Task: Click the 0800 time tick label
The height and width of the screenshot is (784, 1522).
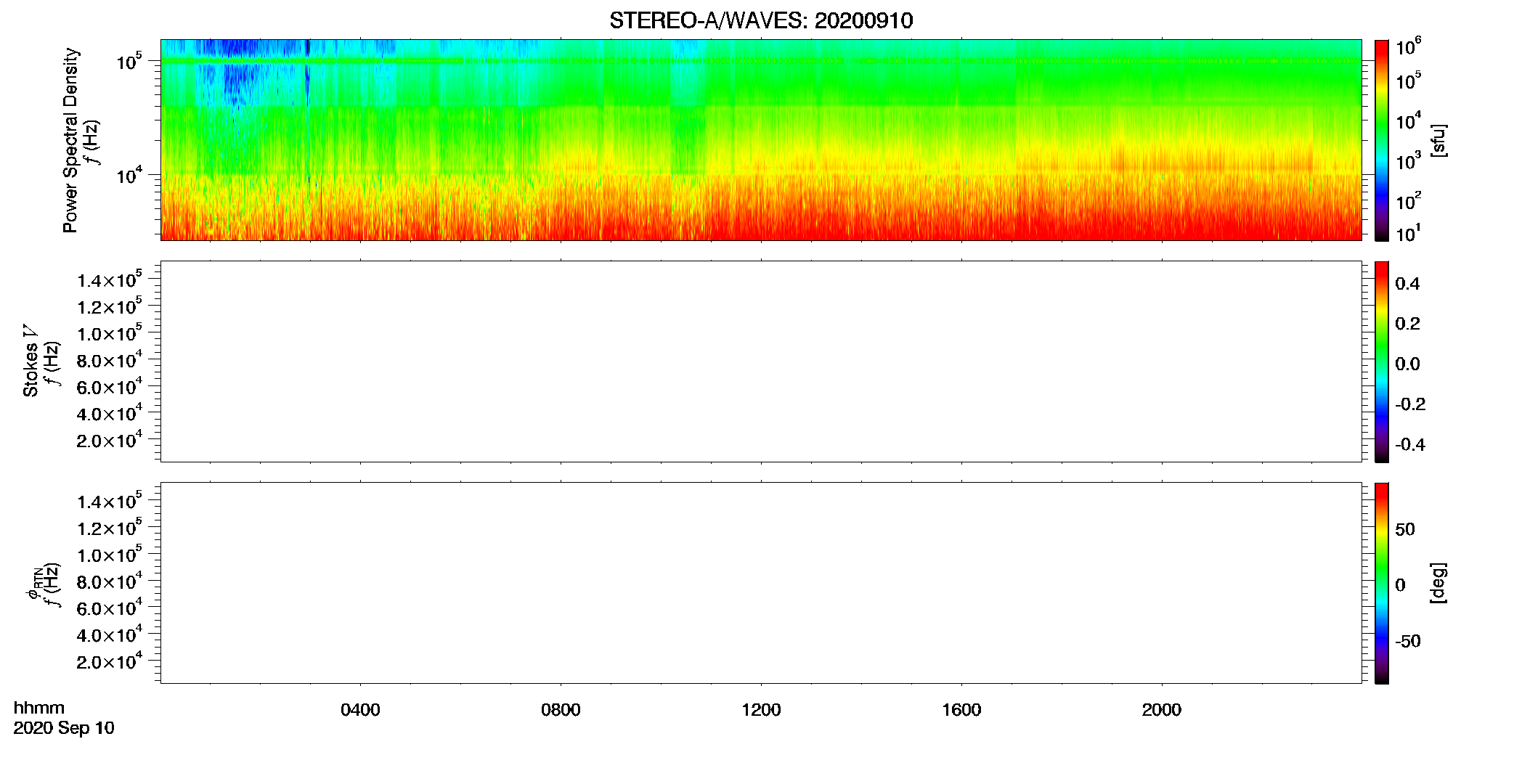Action: coord(561,710)
